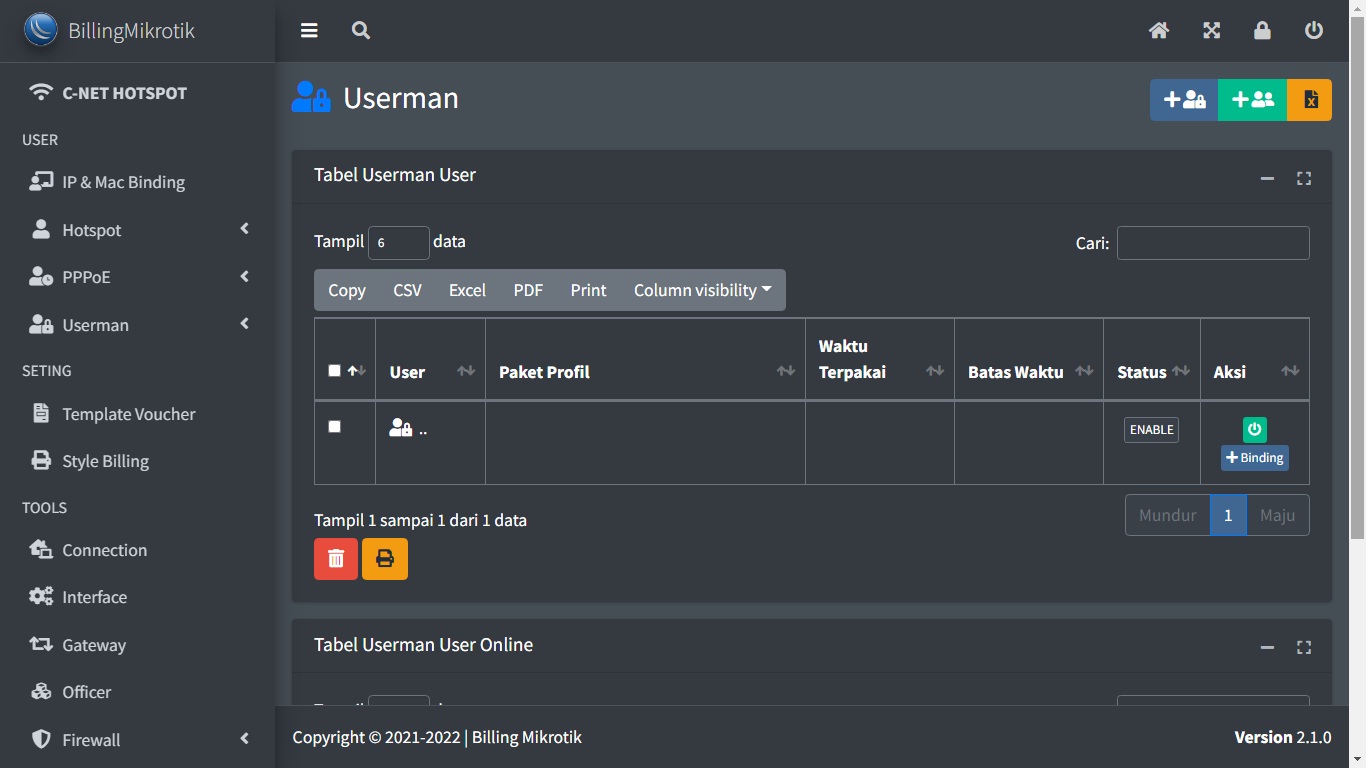This screenshot has height=768, width=1366.
Task: Toggle the select-all checkbox in table header
Action: point(334,371)
